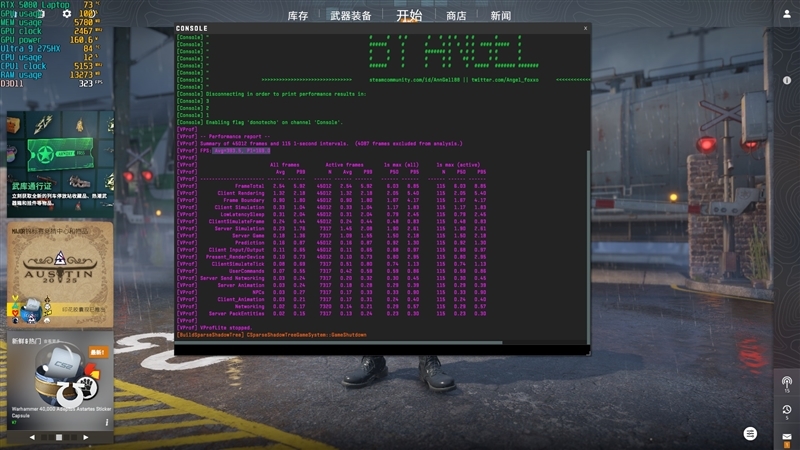Click the steamcommunity.com link text in console

414,80
